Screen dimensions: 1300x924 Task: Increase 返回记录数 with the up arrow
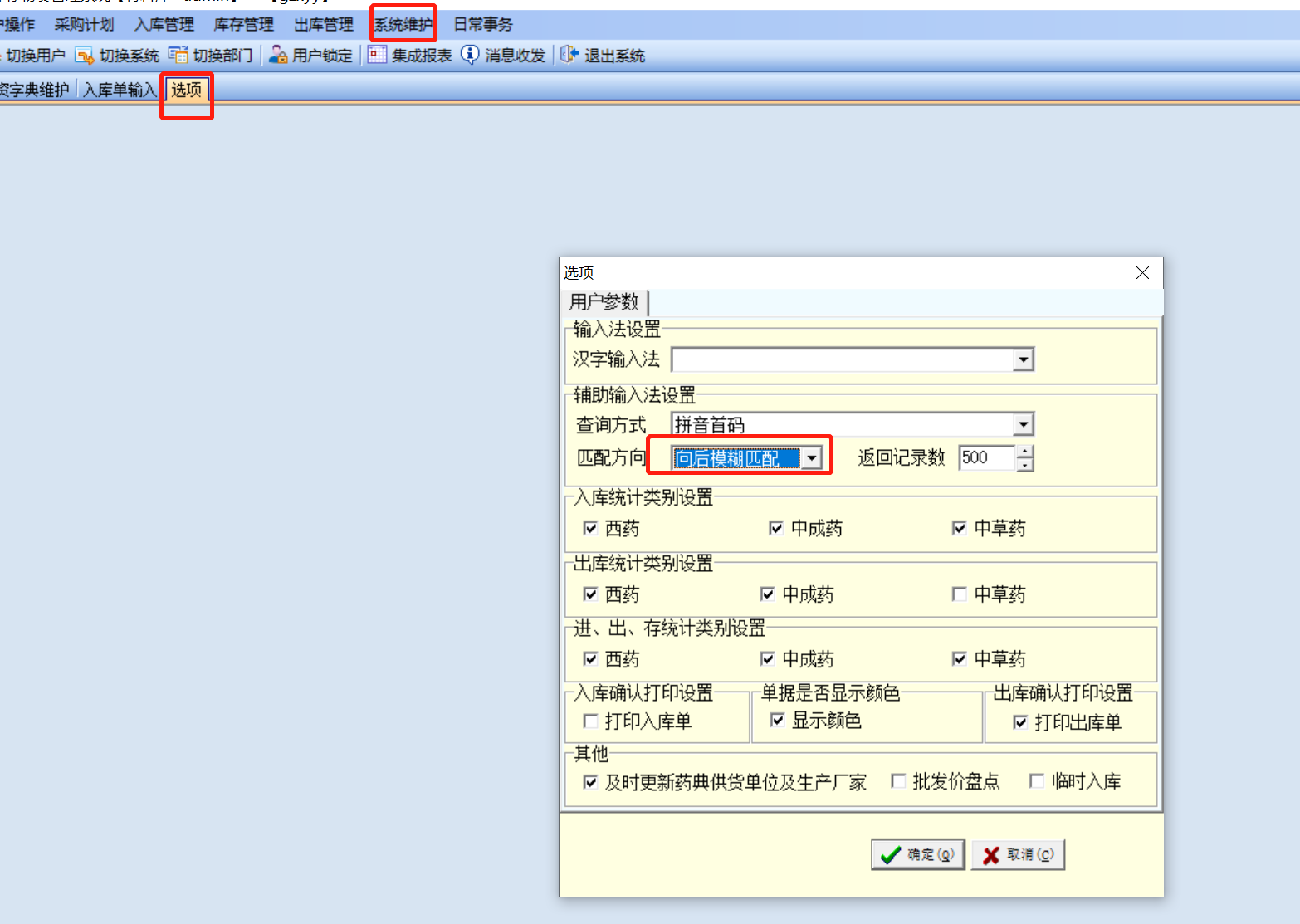pyautogui.click(x=1026, y=452)
